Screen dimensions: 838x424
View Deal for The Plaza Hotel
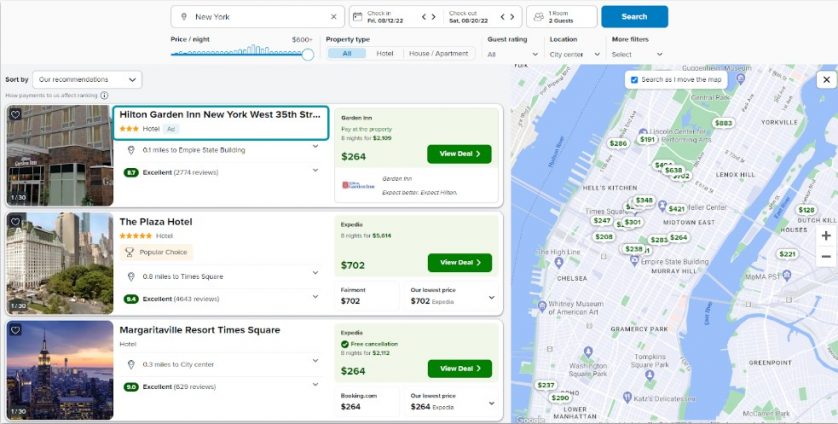click(460, 263)
